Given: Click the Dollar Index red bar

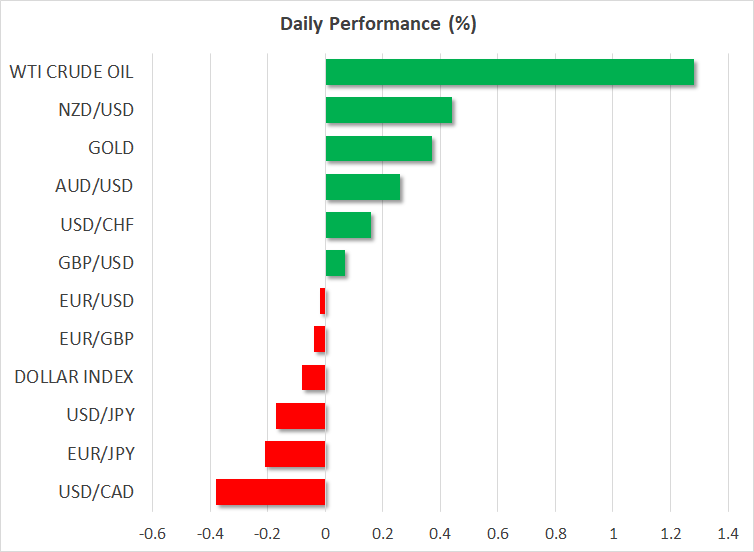Looking at the screenshot, I should [x=314, y=377].
